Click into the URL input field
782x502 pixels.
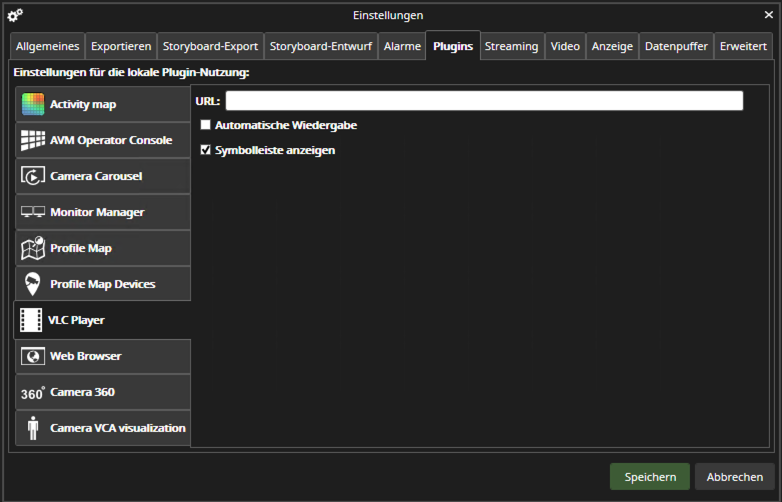pyautogui.click(x=484, y=101)
